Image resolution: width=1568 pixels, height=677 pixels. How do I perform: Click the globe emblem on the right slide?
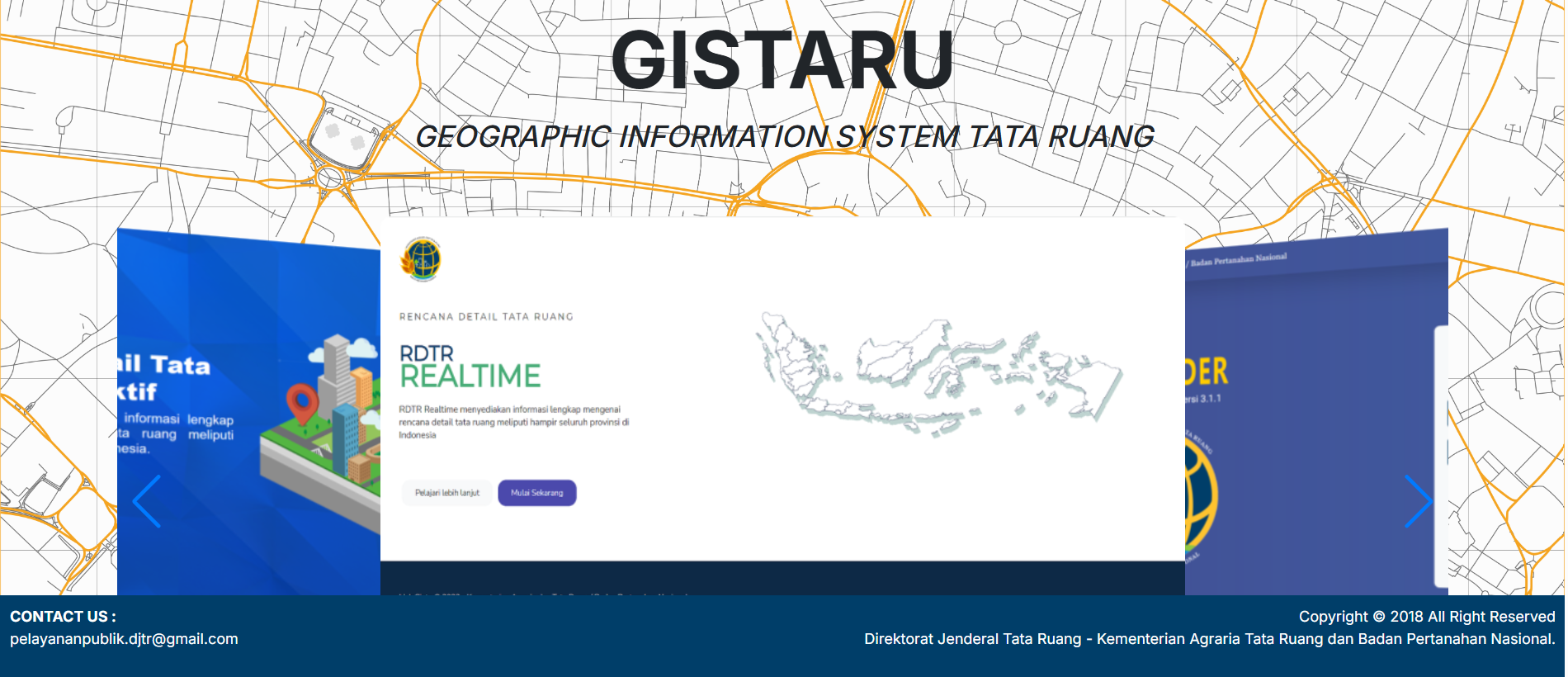click(1201, 495)
